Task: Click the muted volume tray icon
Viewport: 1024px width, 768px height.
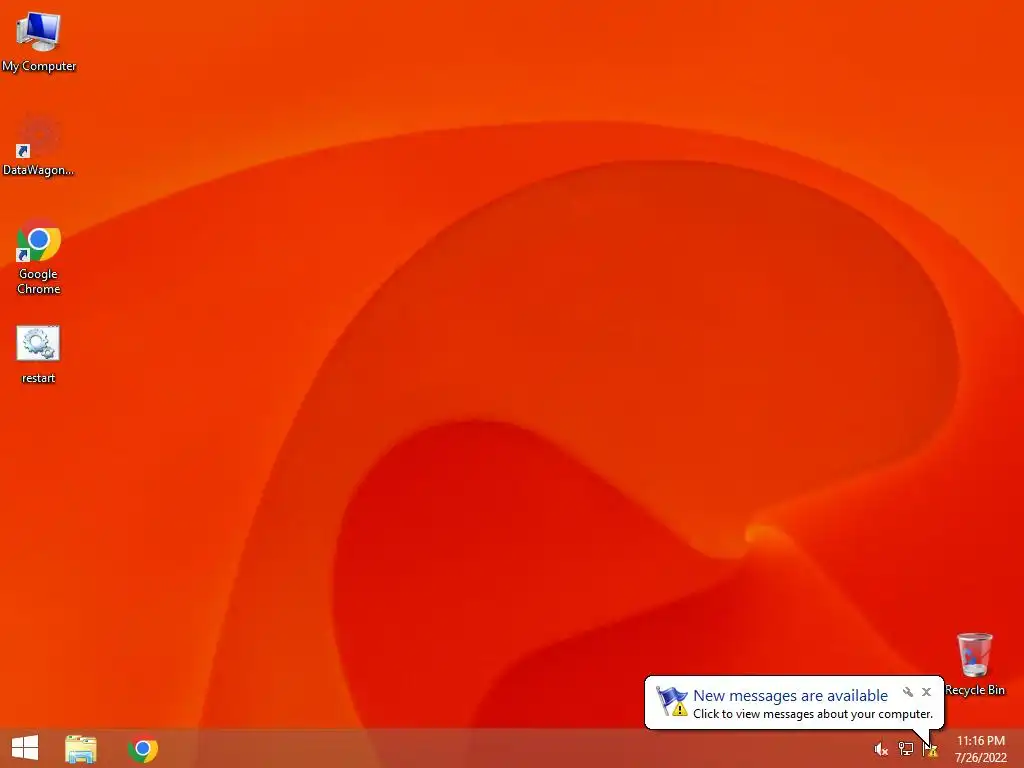Action: click(x=881, y=749)
